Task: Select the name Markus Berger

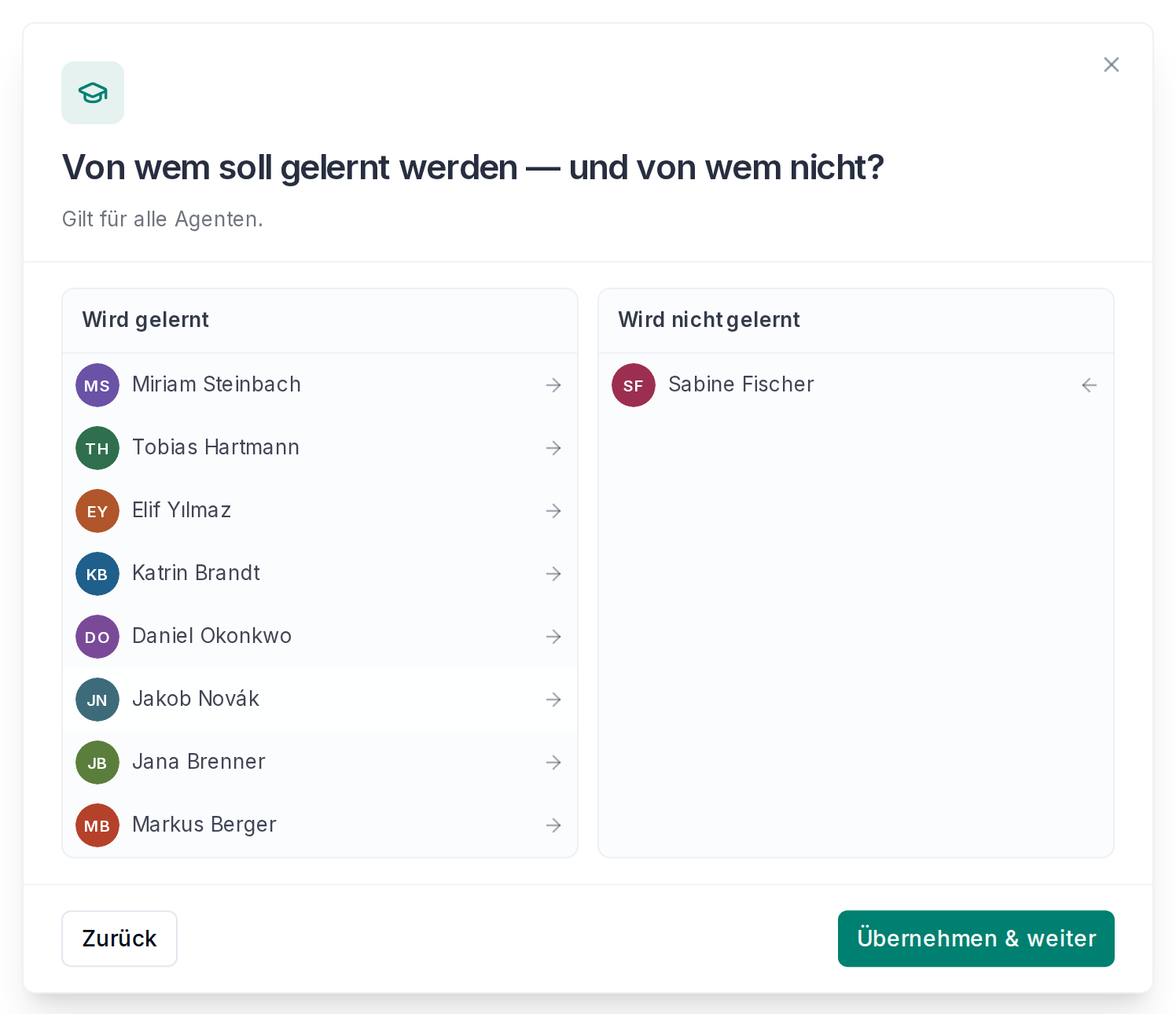Action: [204, 825]
